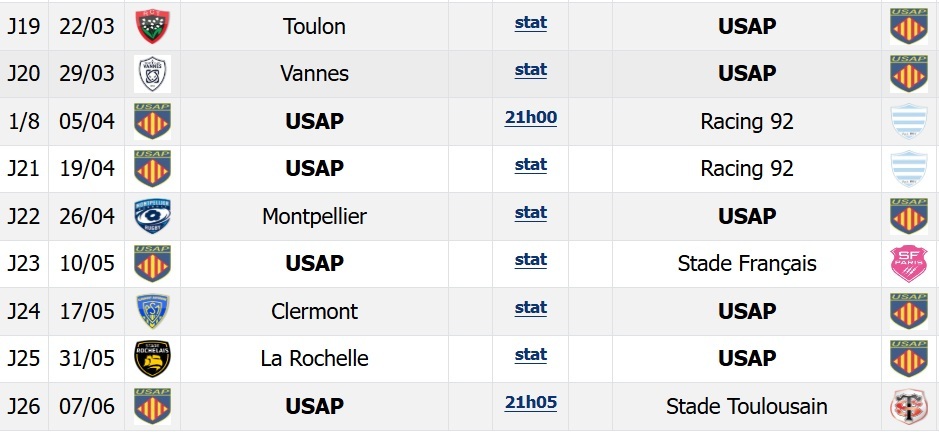The width and height of the screenshot is (939, 432).
Task: Open stat link for Vannes match
Action: point(530,70)
